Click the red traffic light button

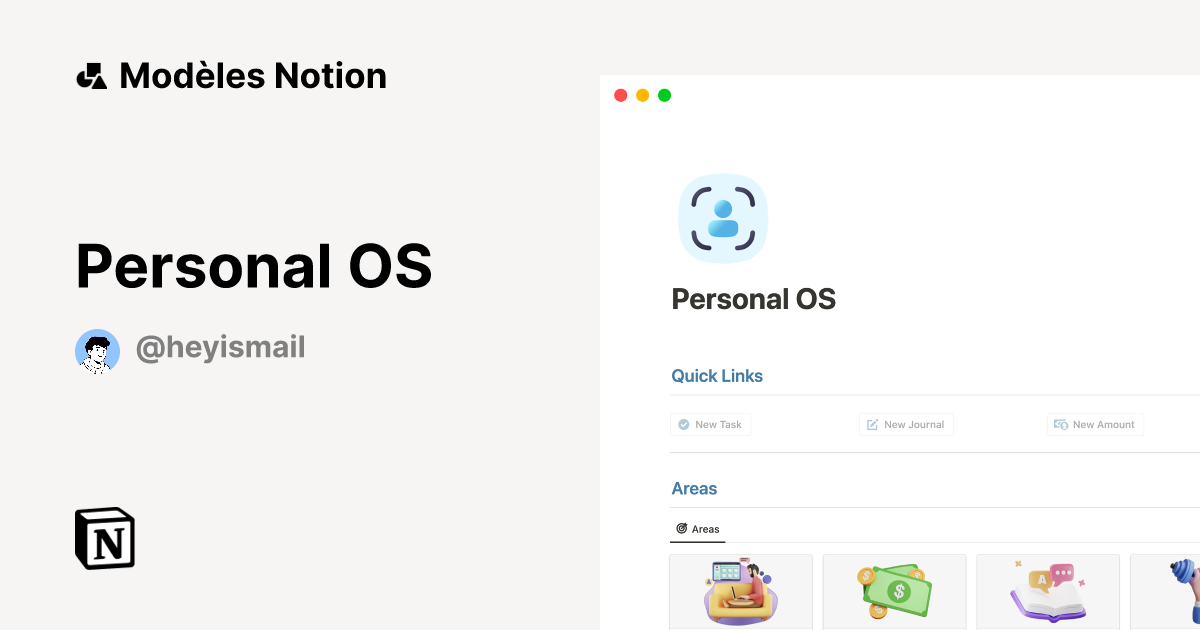[x=620, y=94]
